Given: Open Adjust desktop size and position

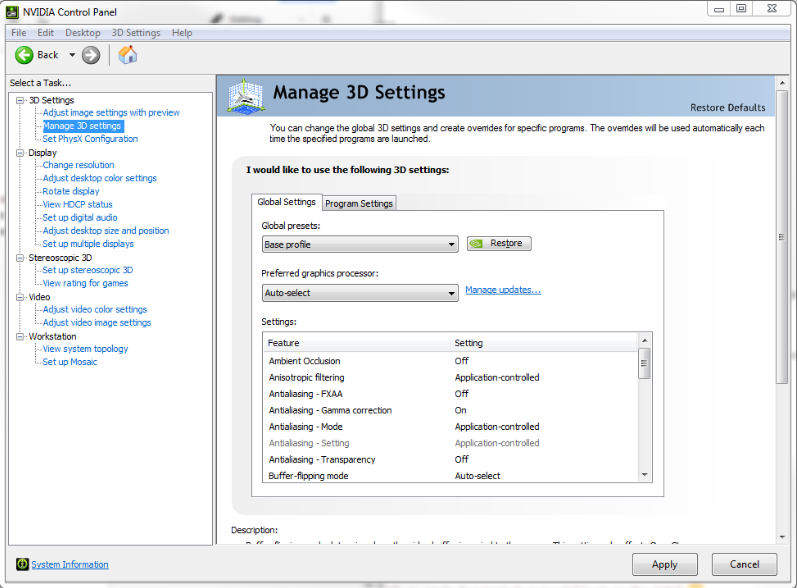Looking at the screenshot, I should 106,231.
